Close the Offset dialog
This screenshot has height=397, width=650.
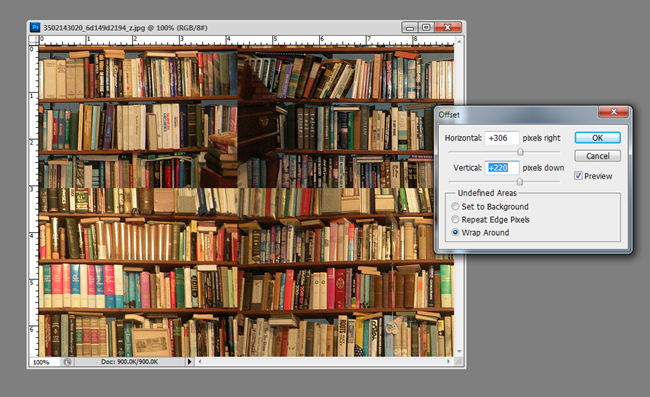[614, 111]
